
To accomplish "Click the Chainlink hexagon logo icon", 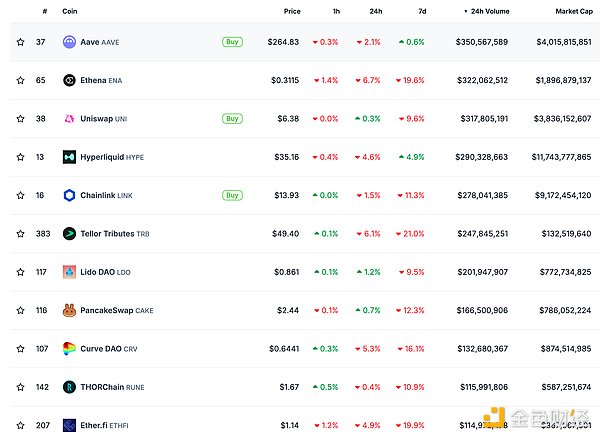I will [x=70, y=195].
